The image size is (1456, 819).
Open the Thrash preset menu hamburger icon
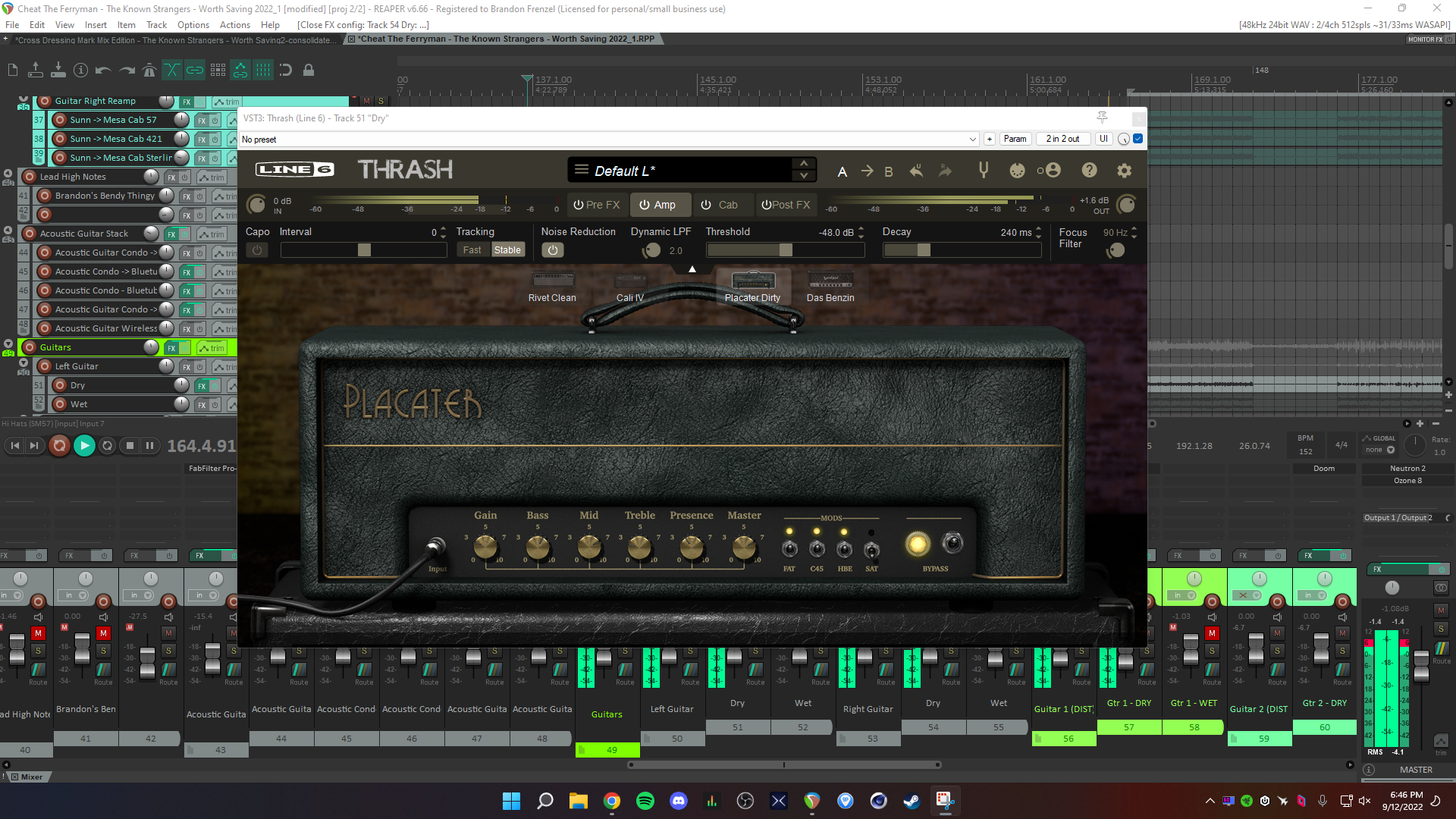pos(582,170)
